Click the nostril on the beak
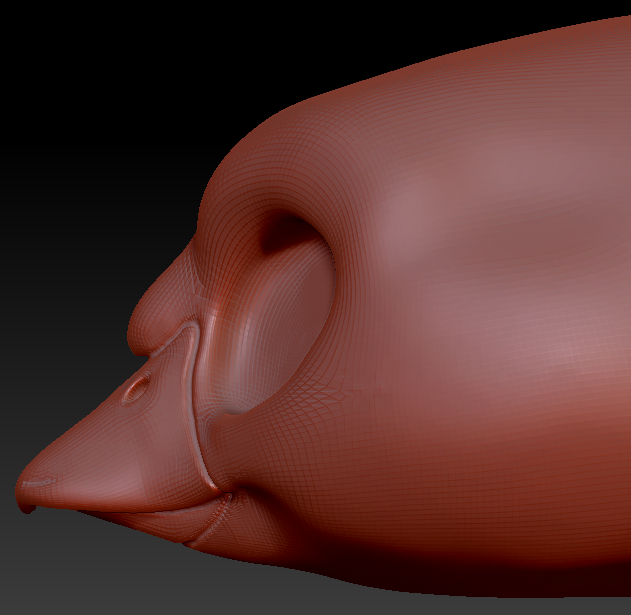 coord(137,387)
